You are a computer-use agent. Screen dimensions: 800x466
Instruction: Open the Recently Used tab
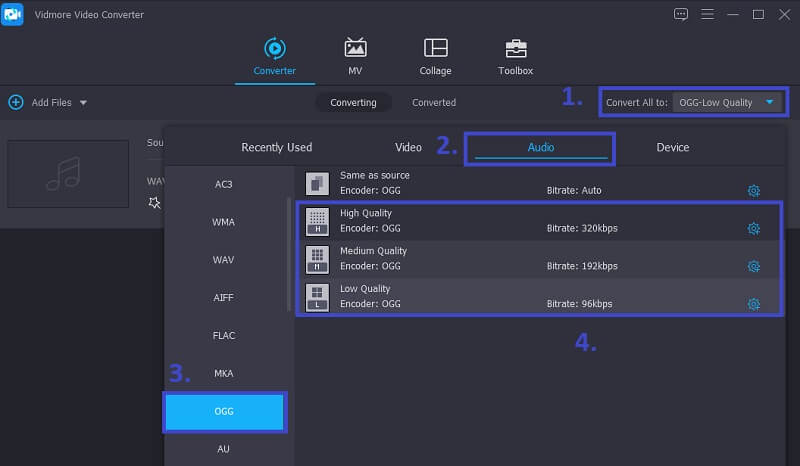(x=277, y=147)
